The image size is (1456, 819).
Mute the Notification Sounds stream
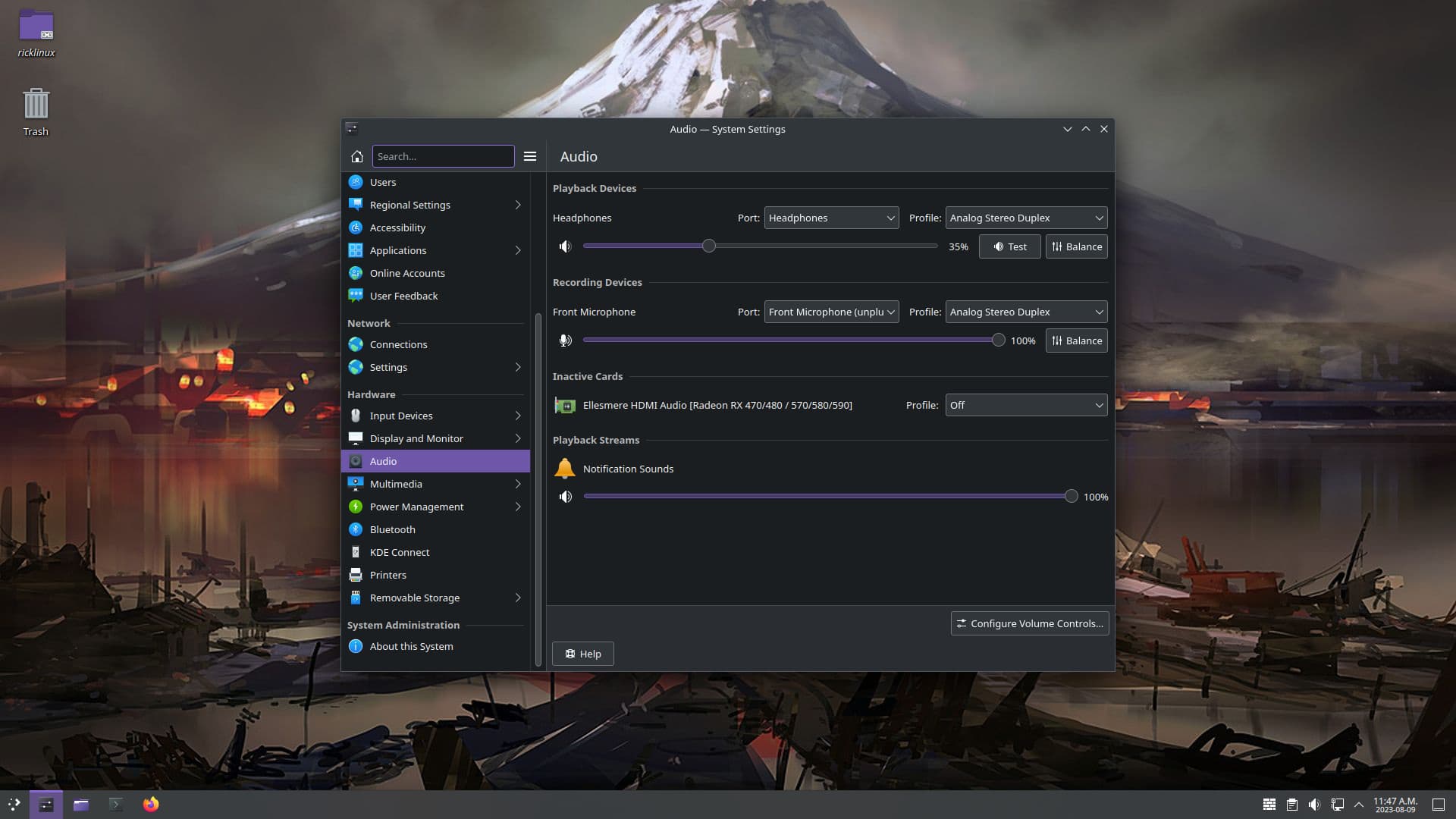coord(565,497)
